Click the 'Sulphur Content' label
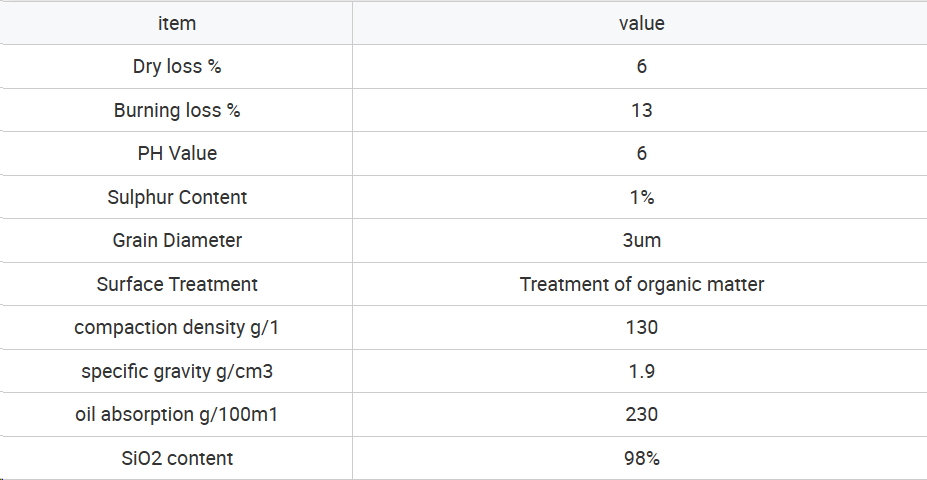 point(177,197)
